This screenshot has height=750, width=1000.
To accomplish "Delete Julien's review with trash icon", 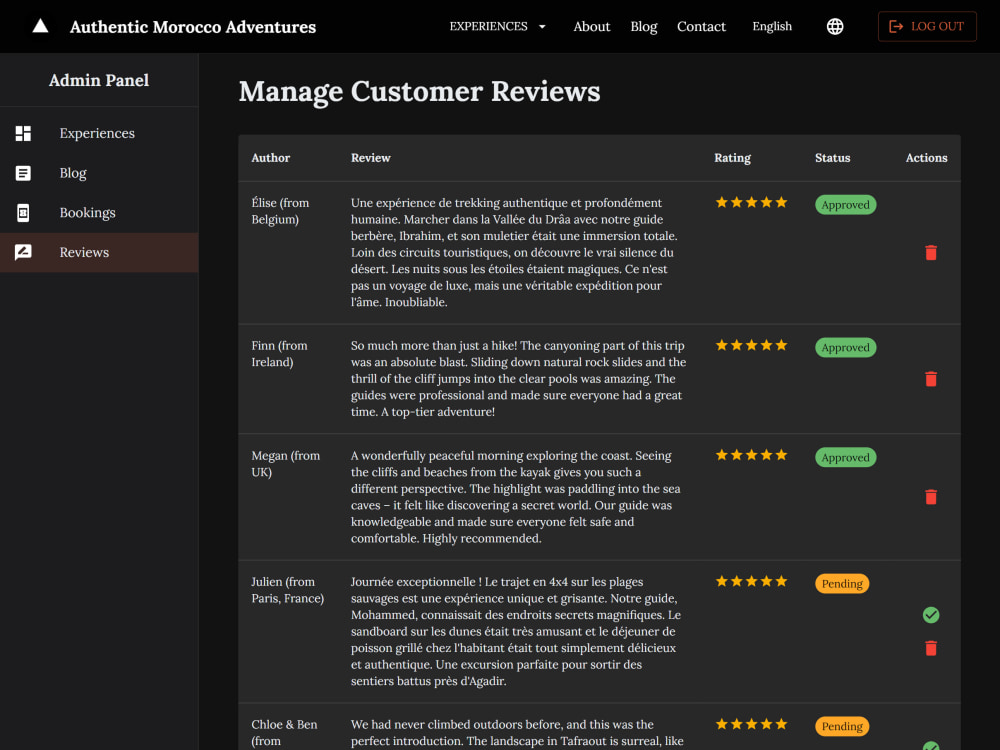I will pos(931,648).
